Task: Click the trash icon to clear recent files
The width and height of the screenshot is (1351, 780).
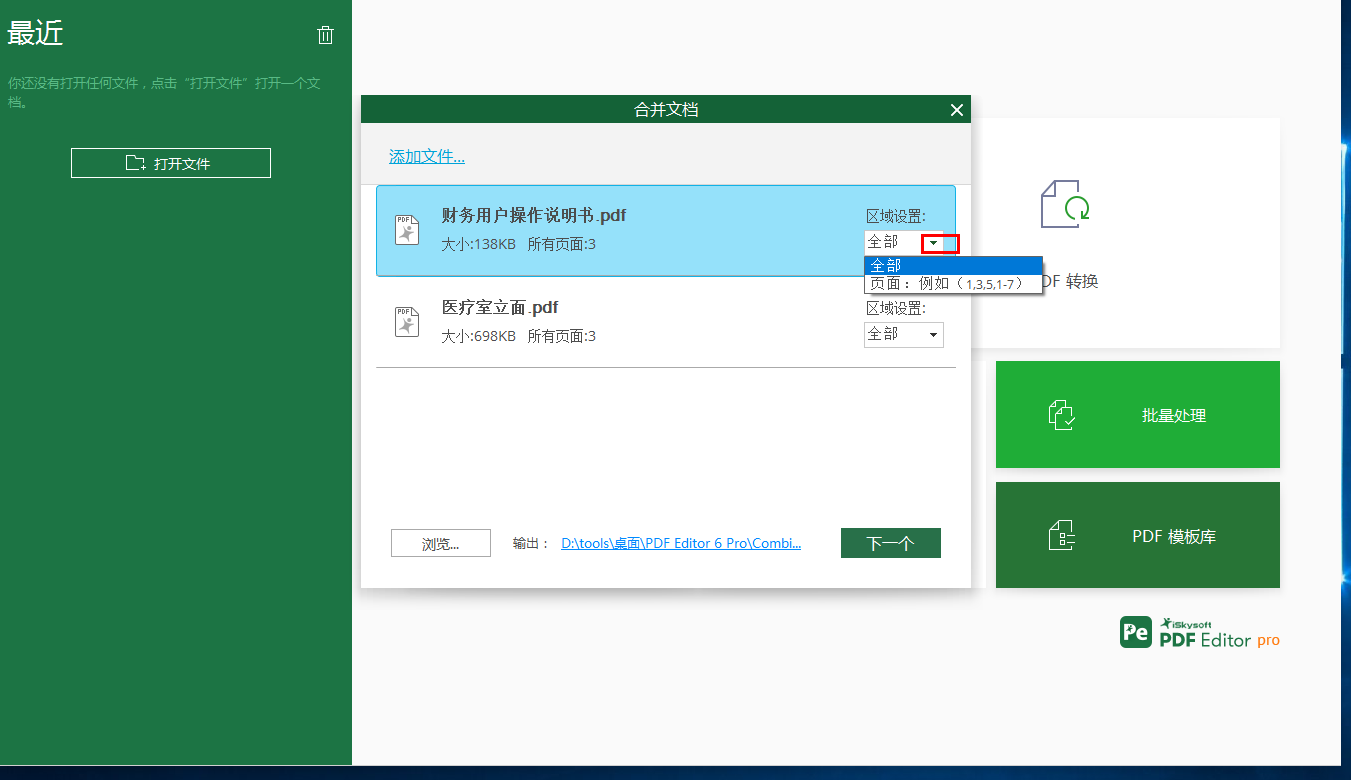Action: click(325, 34)
